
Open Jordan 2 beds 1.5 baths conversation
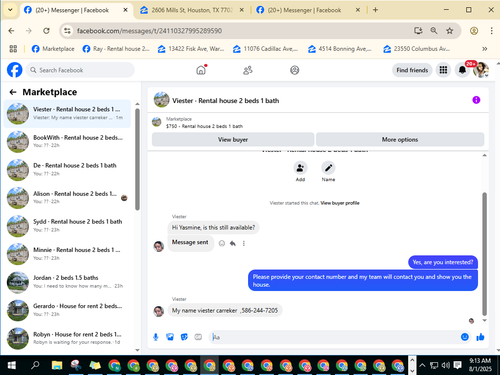[x=67, y=282]
